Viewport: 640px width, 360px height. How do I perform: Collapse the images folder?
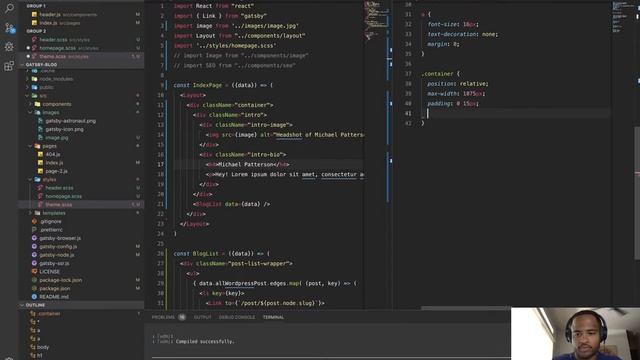(x=31, y=113)
